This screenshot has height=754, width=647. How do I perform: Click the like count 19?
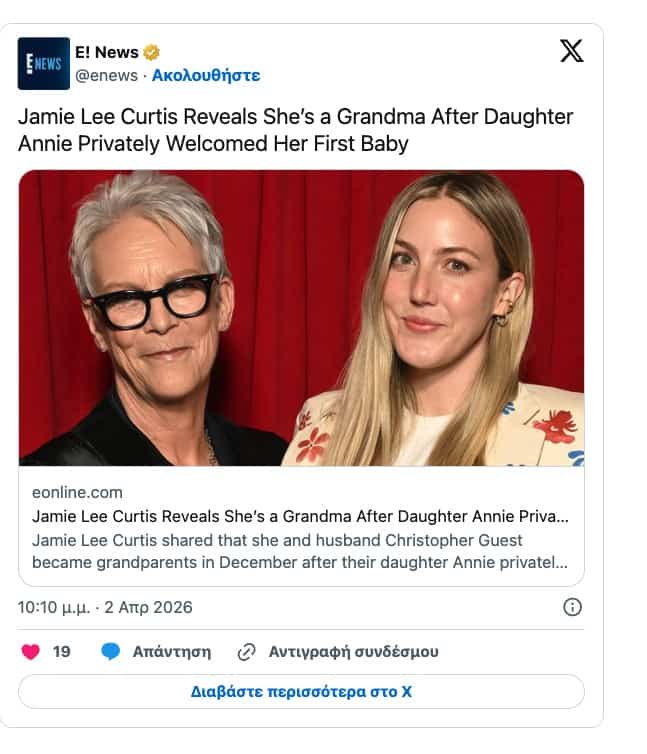click(x=62, y=652)
